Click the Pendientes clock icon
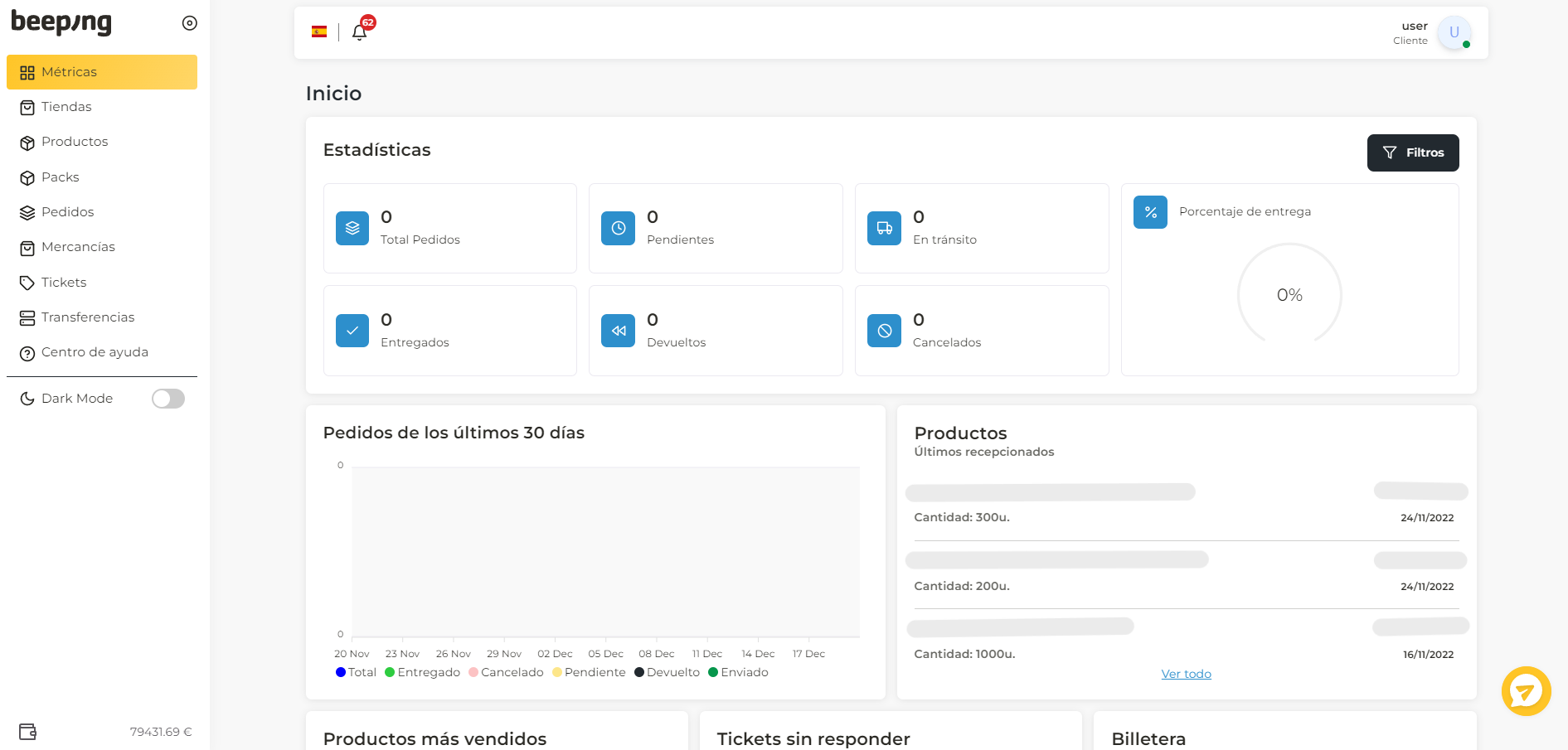 coord(618,229)
